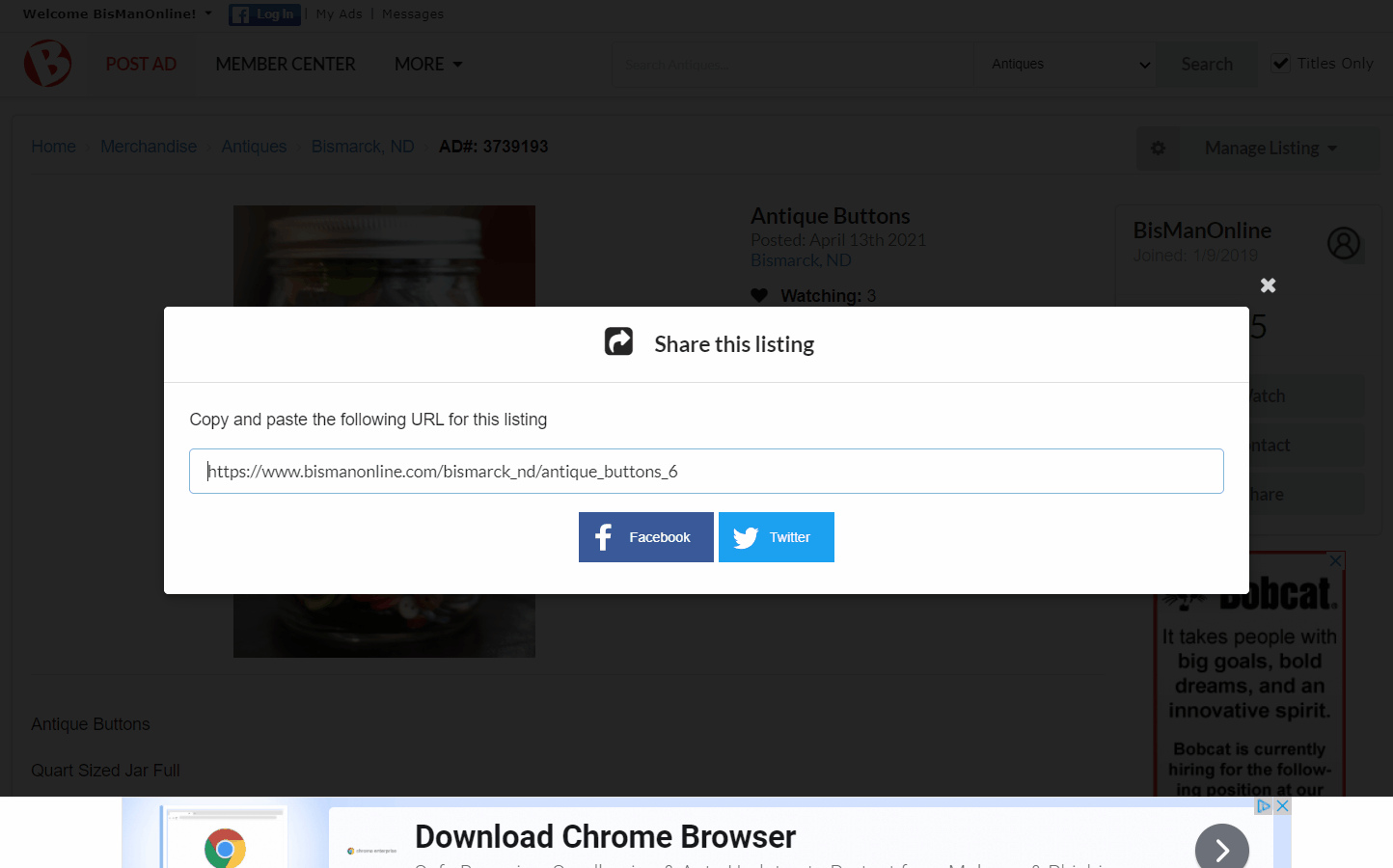Click the Facebook icon on the Log In button
The image size is (1393, 868).
point(242,14)
